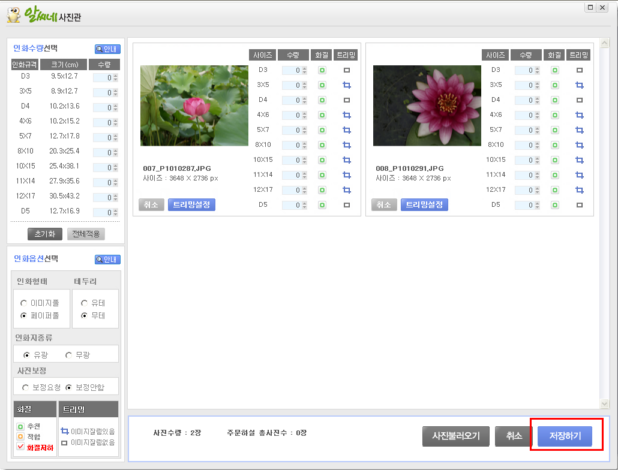Enable the 보정요청 photo correction option
The image size is (618, 470).
point(24,387)
